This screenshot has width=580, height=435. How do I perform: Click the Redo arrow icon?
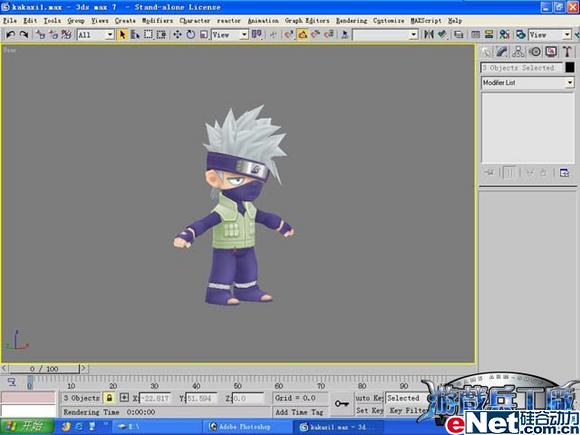pyautogui.click(x=24, y=35)
